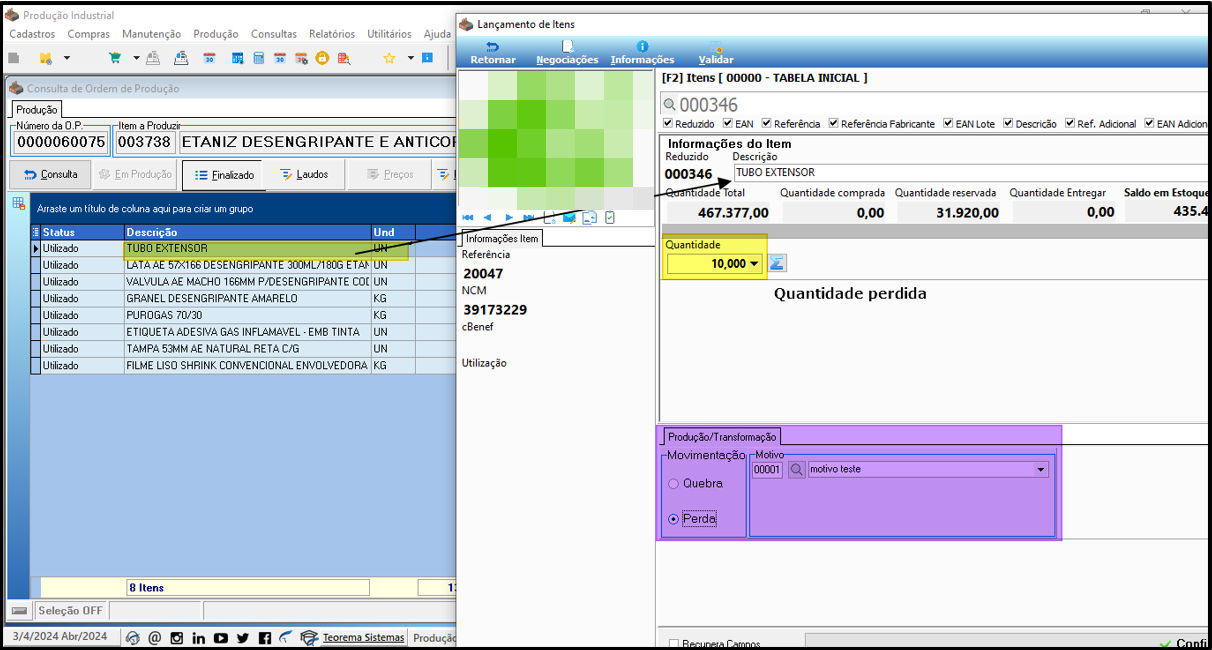
Task: Click the search icon in Motivo field
Action: pyautogui.click(x=796, y=469)
